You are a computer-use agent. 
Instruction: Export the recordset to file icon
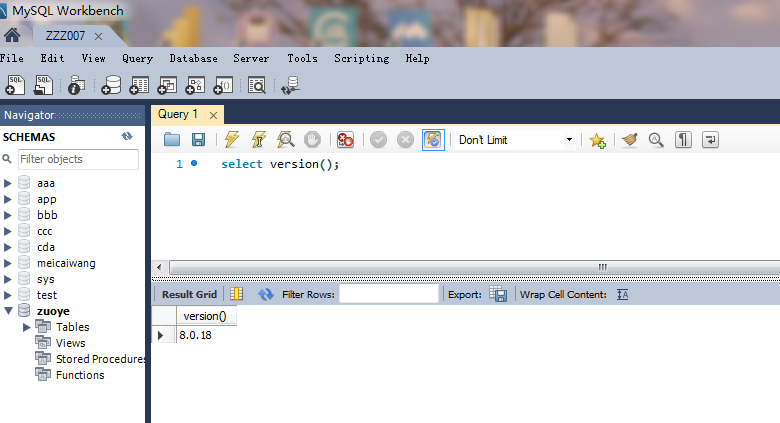pos(498,294)
